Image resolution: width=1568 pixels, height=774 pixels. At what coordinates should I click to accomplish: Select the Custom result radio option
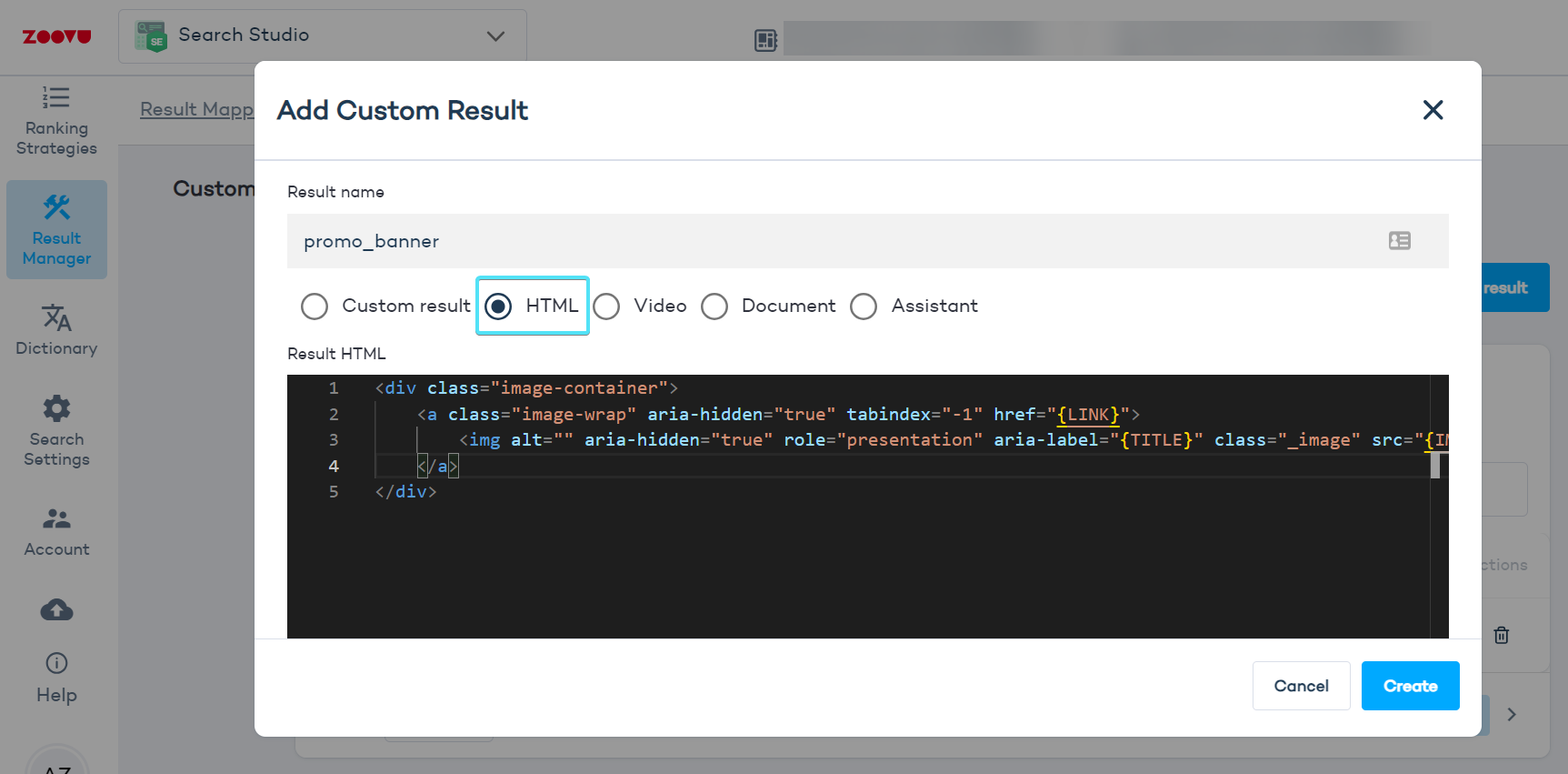point(315,307)
